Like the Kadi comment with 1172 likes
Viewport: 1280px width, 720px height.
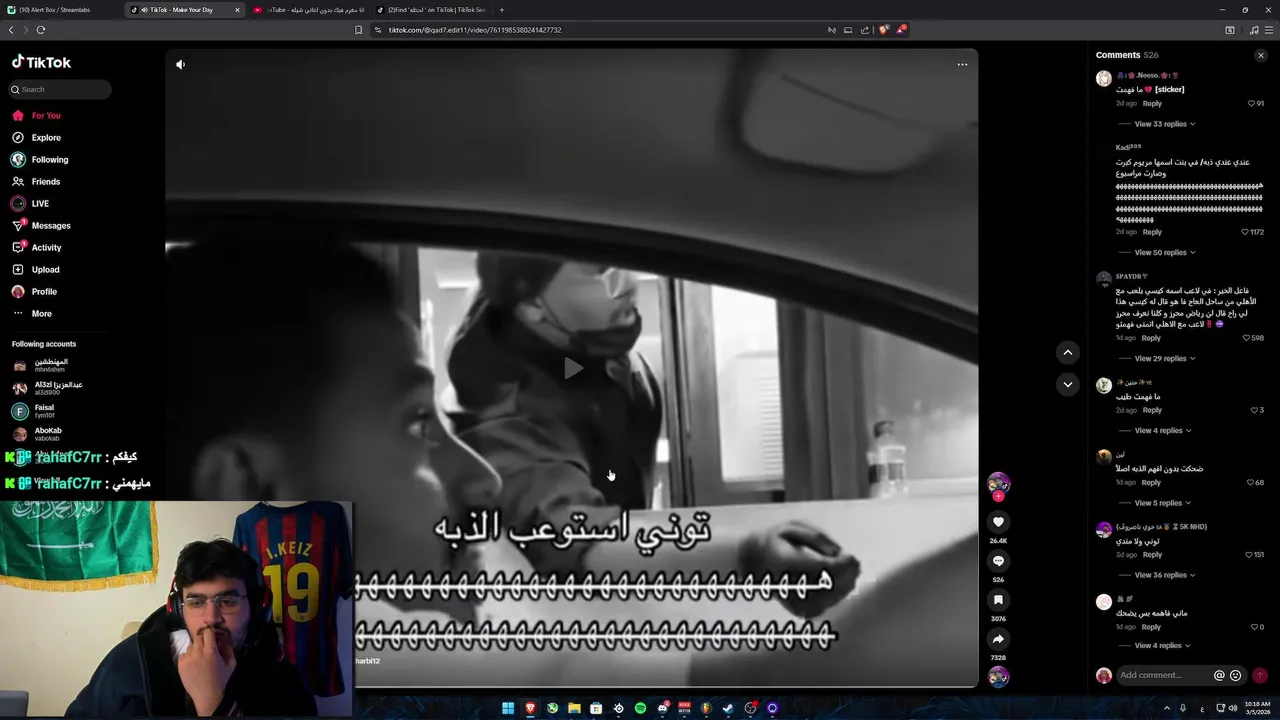tap(1245, 232)
